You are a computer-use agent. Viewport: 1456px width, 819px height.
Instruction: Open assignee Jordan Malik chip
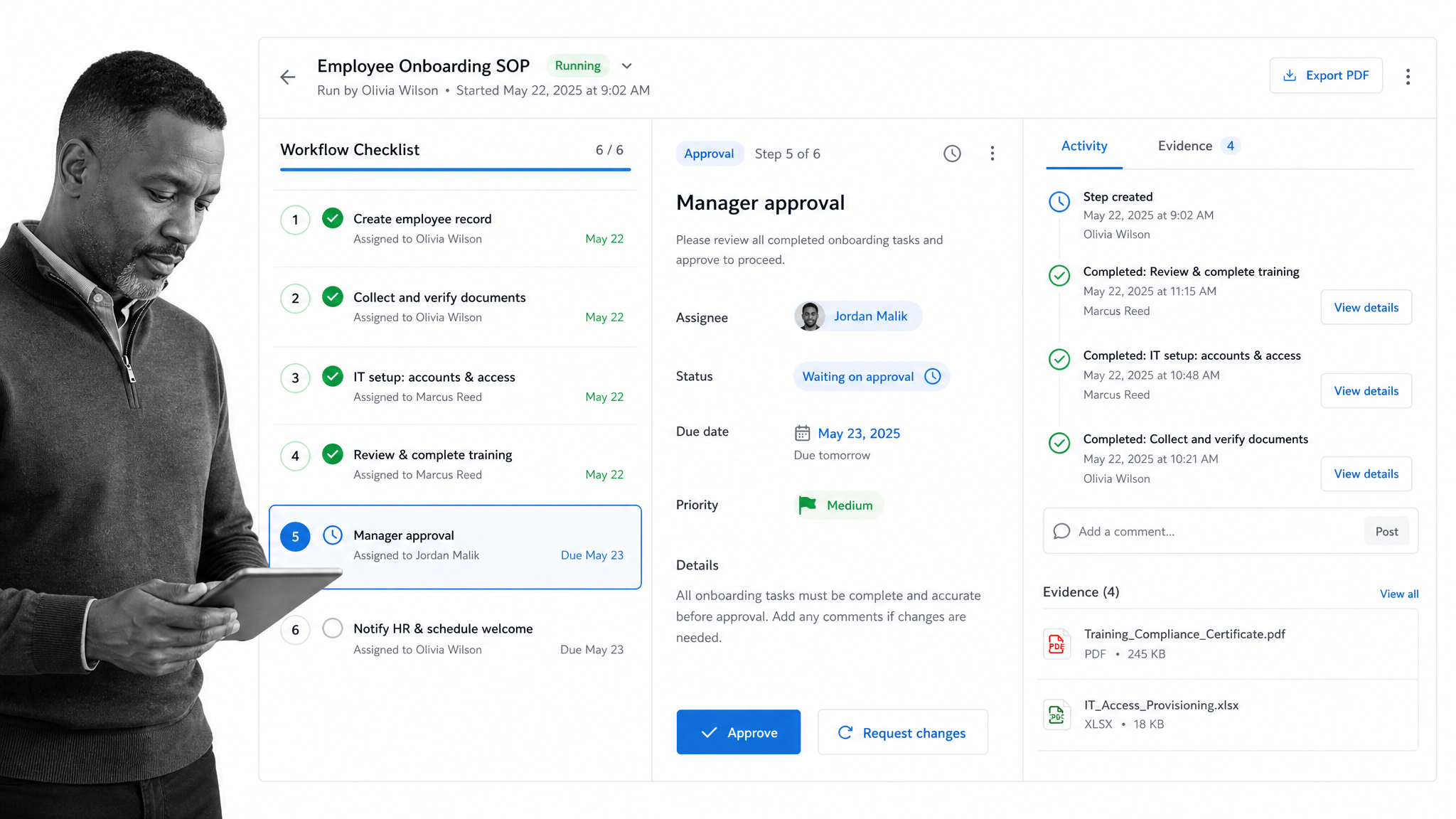point(857,316)
